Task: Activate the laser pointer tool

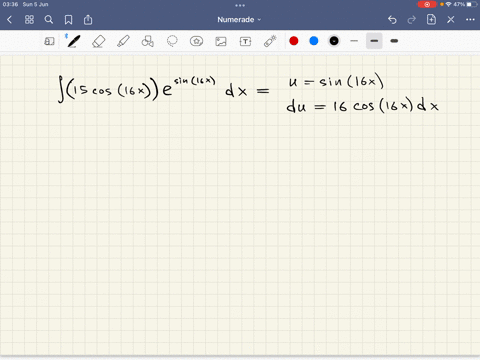Action: pyautogui.click(x=270, y=41)
